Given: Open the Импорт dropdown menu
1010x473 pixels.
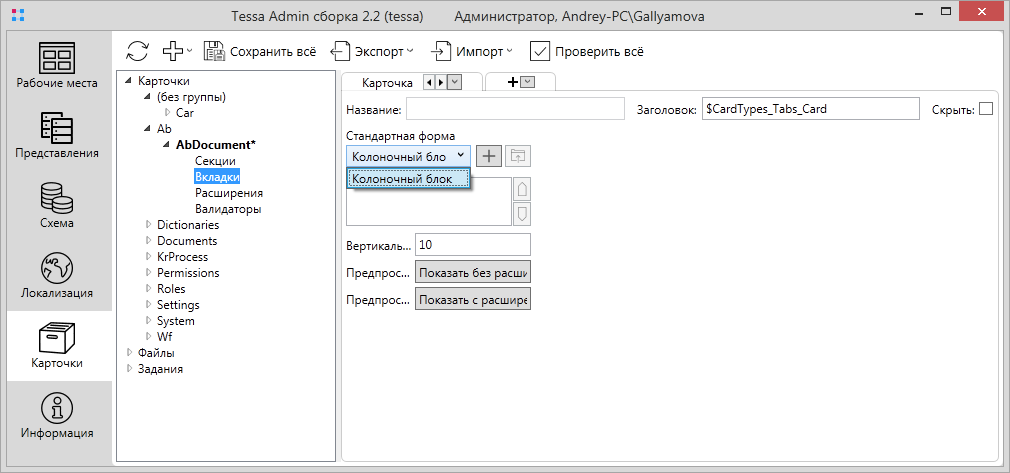Looking at the screenshot, I should tap(472, 51).
